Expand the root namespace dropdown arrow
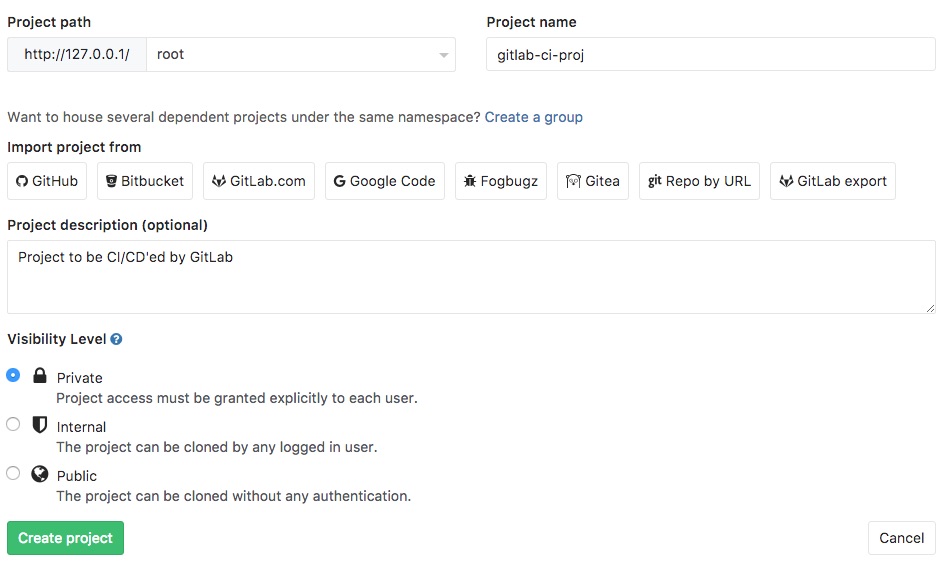 pyautogui.click(x=444, y=55)
